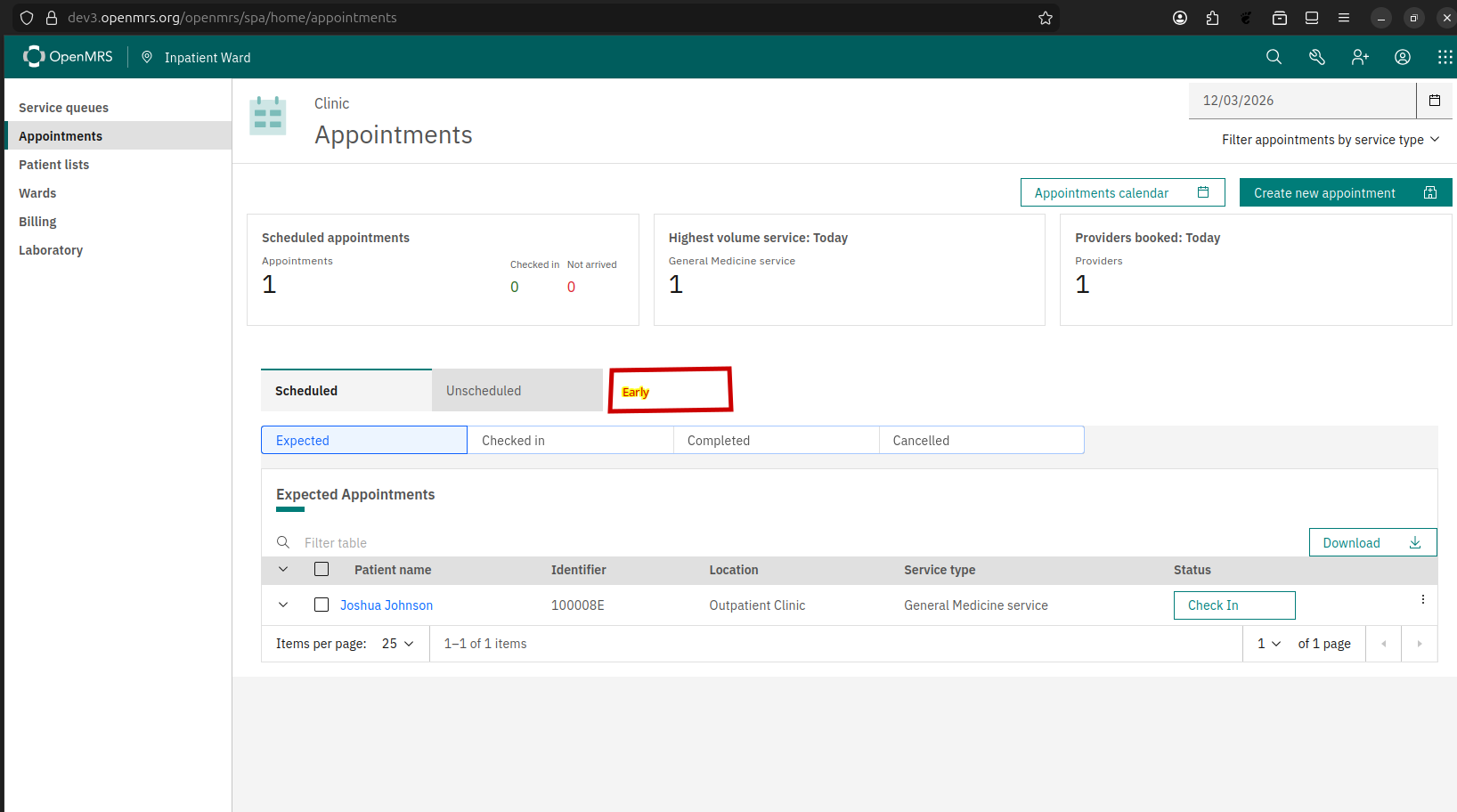Viewport: 1457px width, 812px height.
Task: Switch to the Unscheduled tab
Action: click(517, 391)
